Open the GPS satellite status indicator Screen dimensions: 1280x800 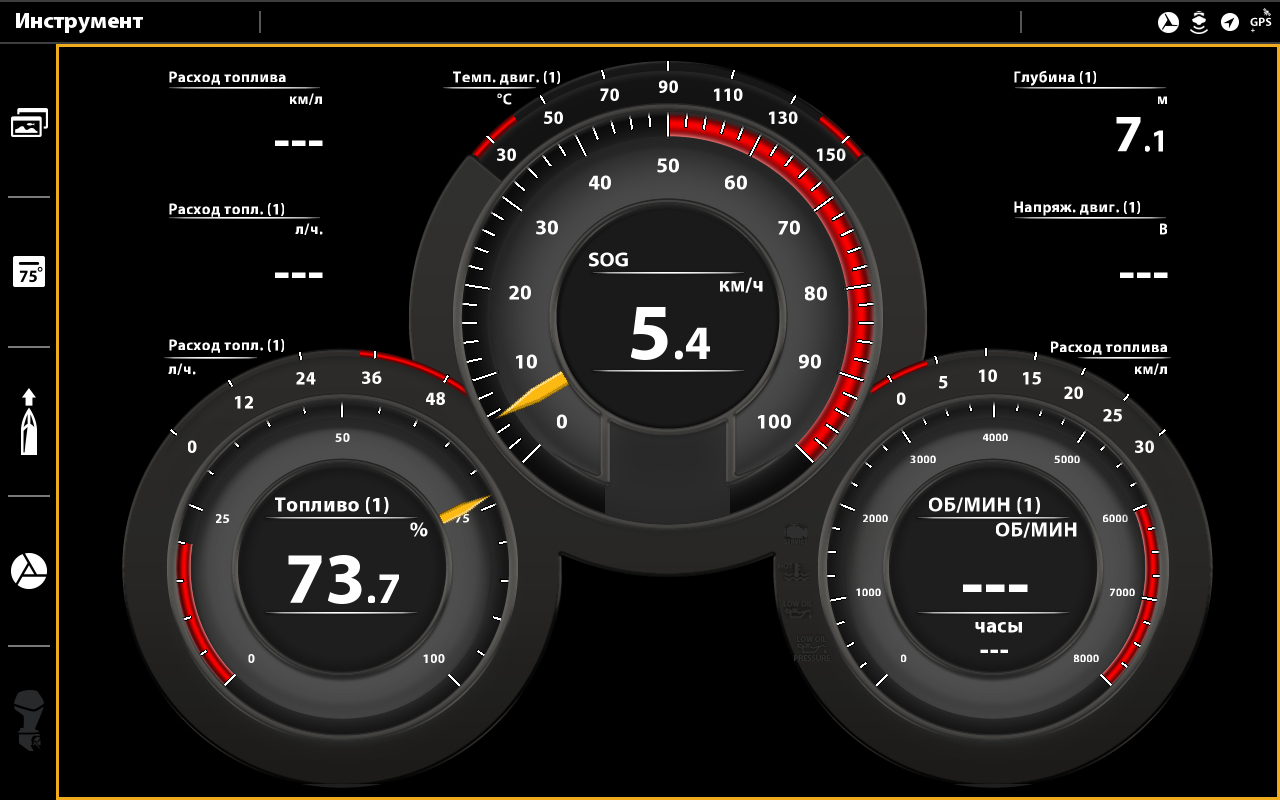coord(1260,20)
